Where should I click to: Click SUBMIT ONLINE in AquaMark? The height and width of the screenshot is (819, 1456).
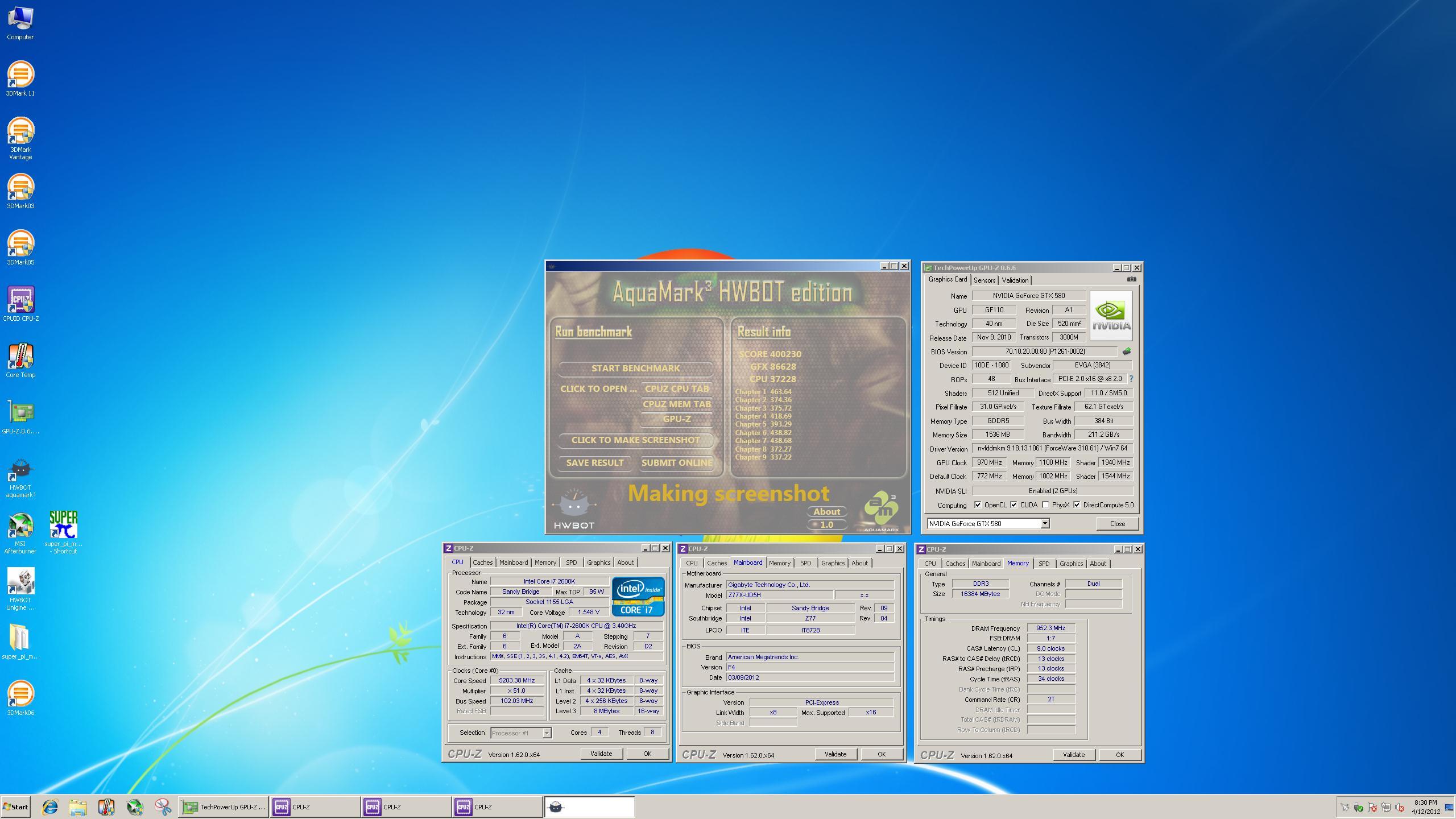click(x=677, y=463)
